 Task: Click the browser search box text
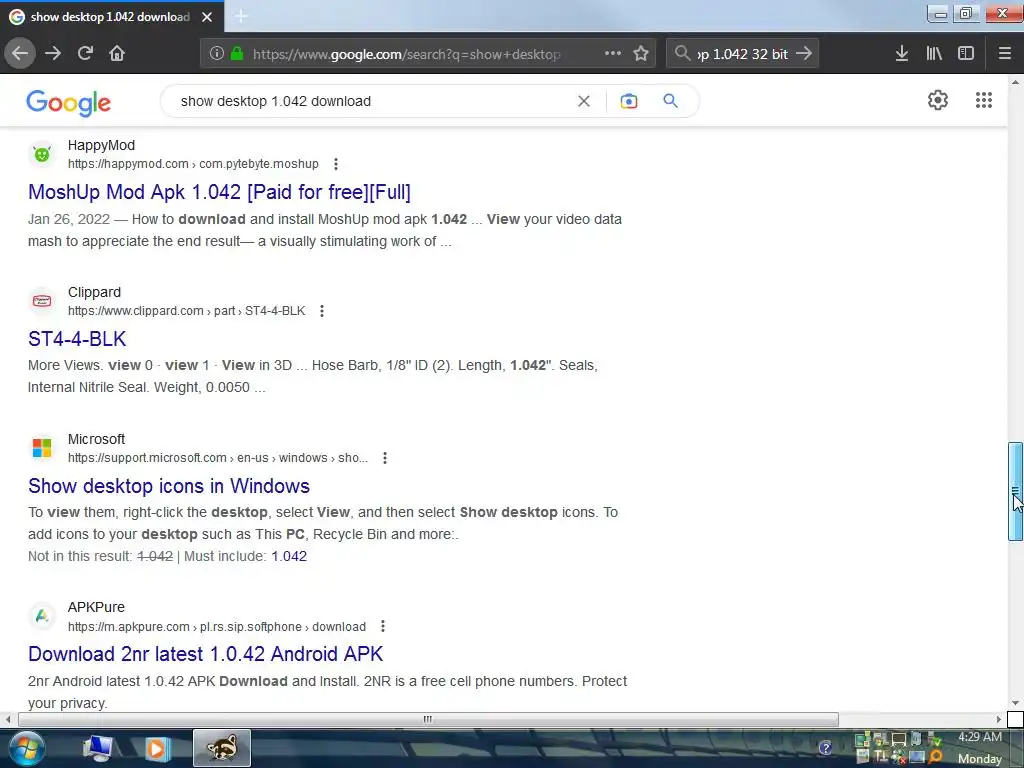tap(743, 54)
